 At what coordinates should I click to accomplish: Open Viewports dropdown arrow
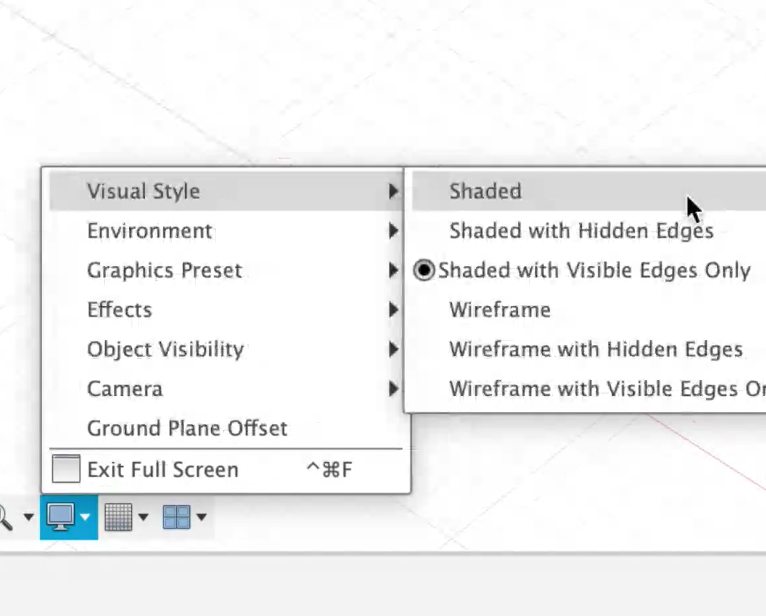pos(201,517)
